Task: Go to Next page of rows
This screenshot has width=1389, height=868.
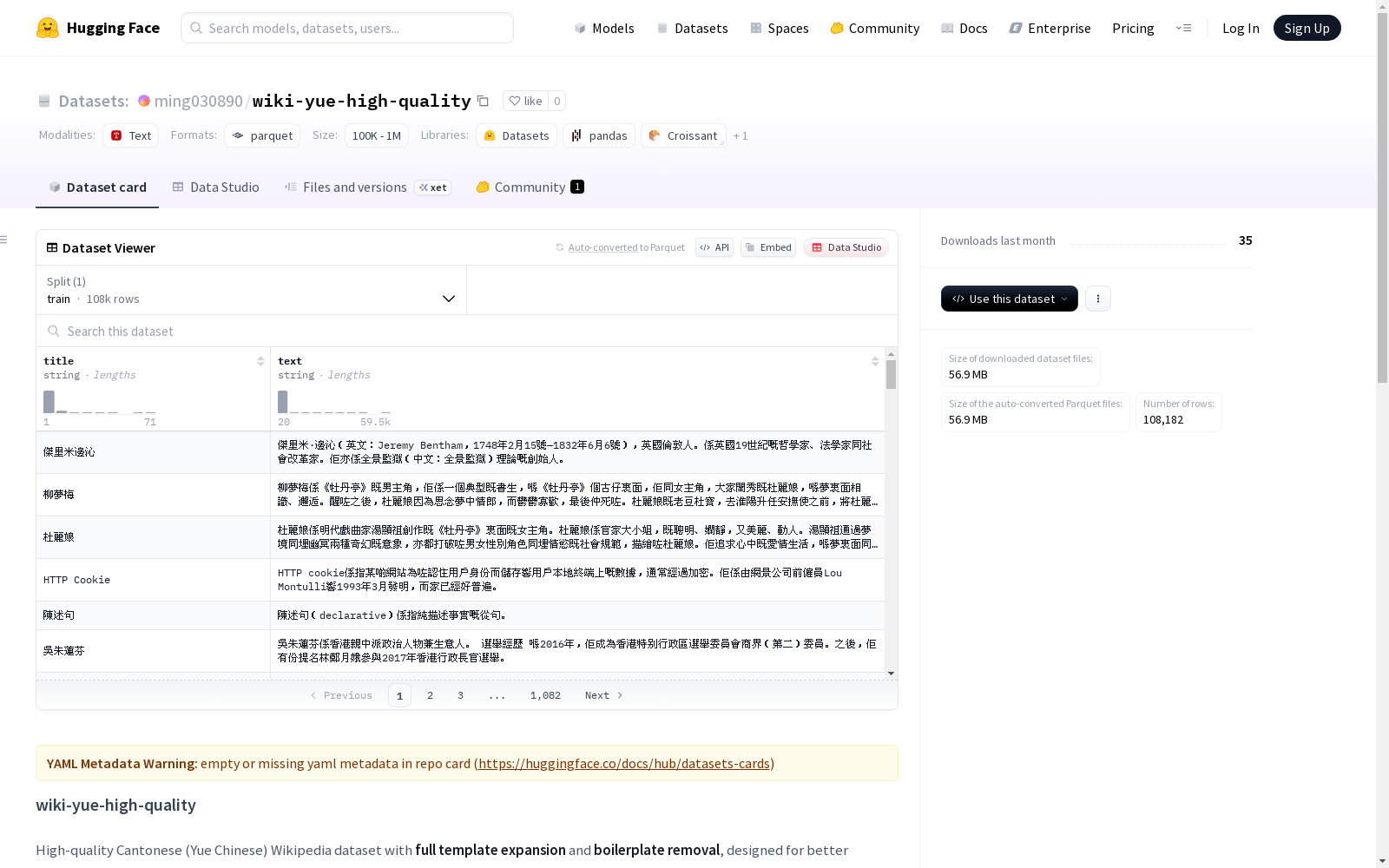Action: [x=604, y=695]
